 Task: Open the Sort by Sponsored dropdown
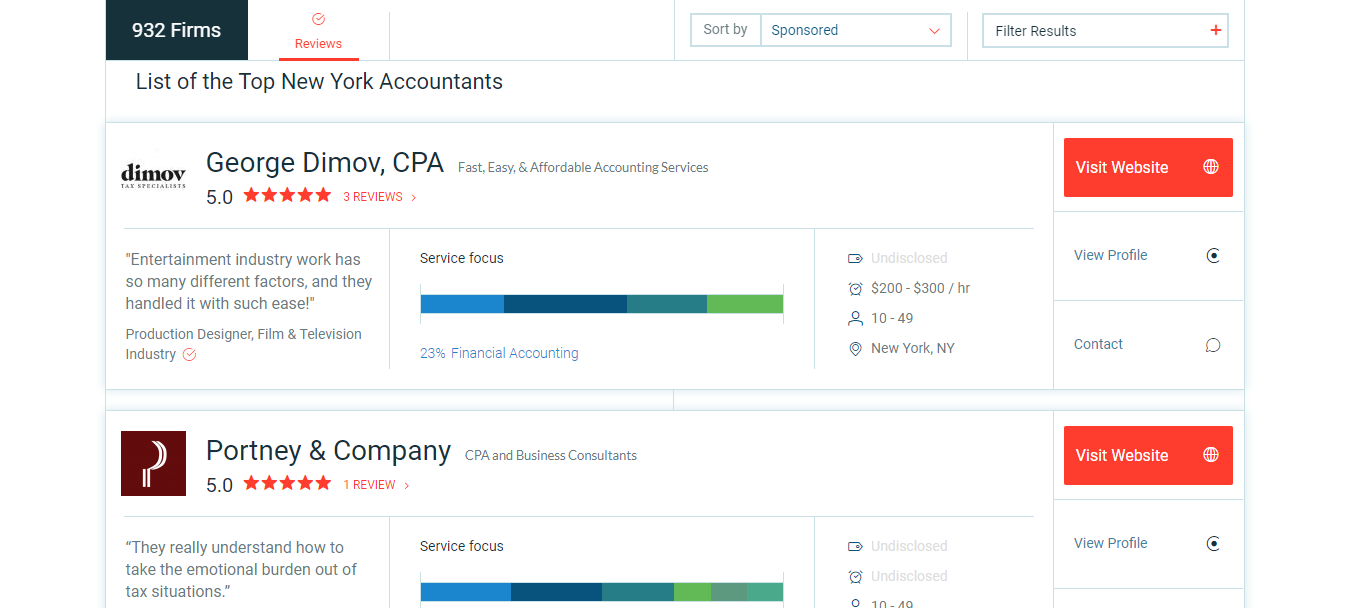(x=855, y=30)
